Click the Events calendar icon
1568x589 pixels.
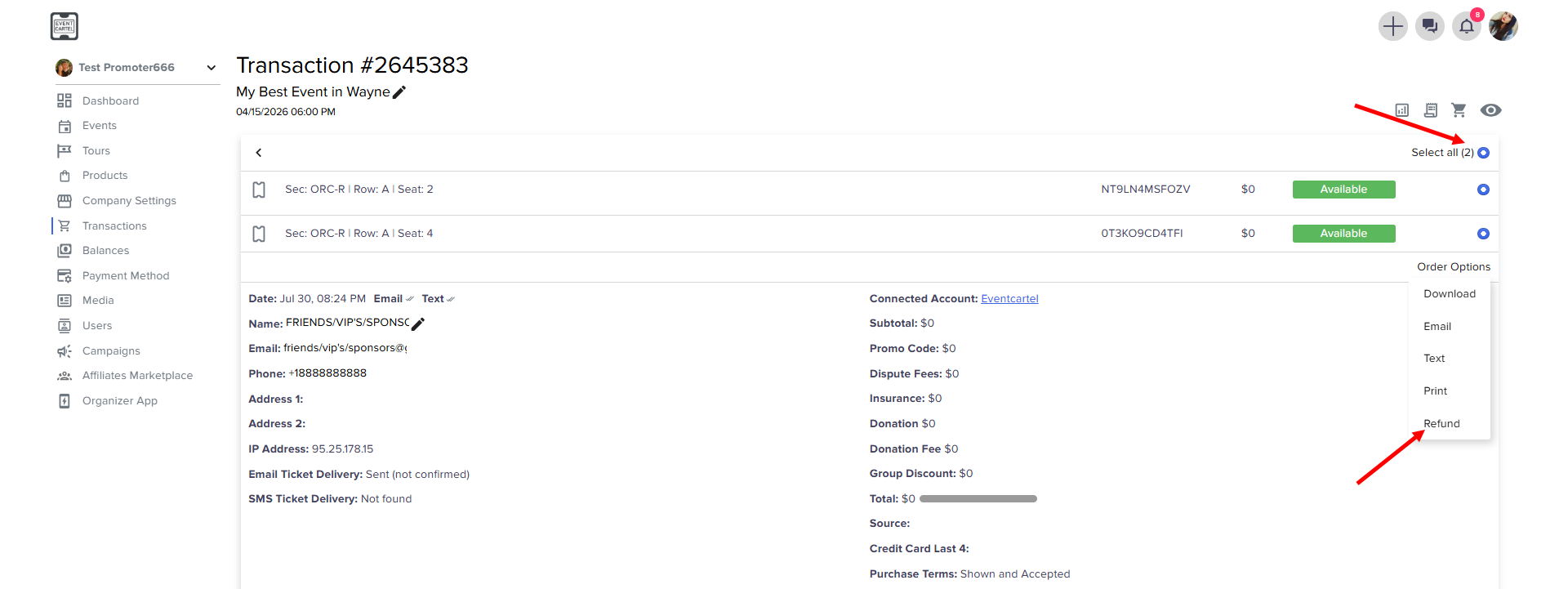point(65,126)
